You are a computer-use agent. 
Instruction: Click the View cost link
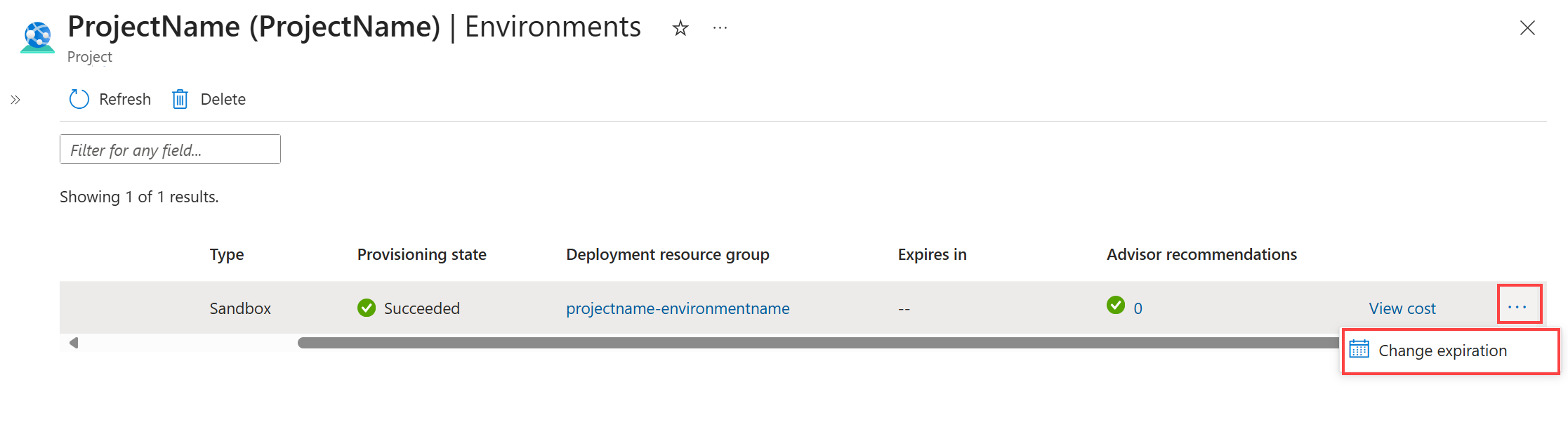click(x=1402, y=308)
